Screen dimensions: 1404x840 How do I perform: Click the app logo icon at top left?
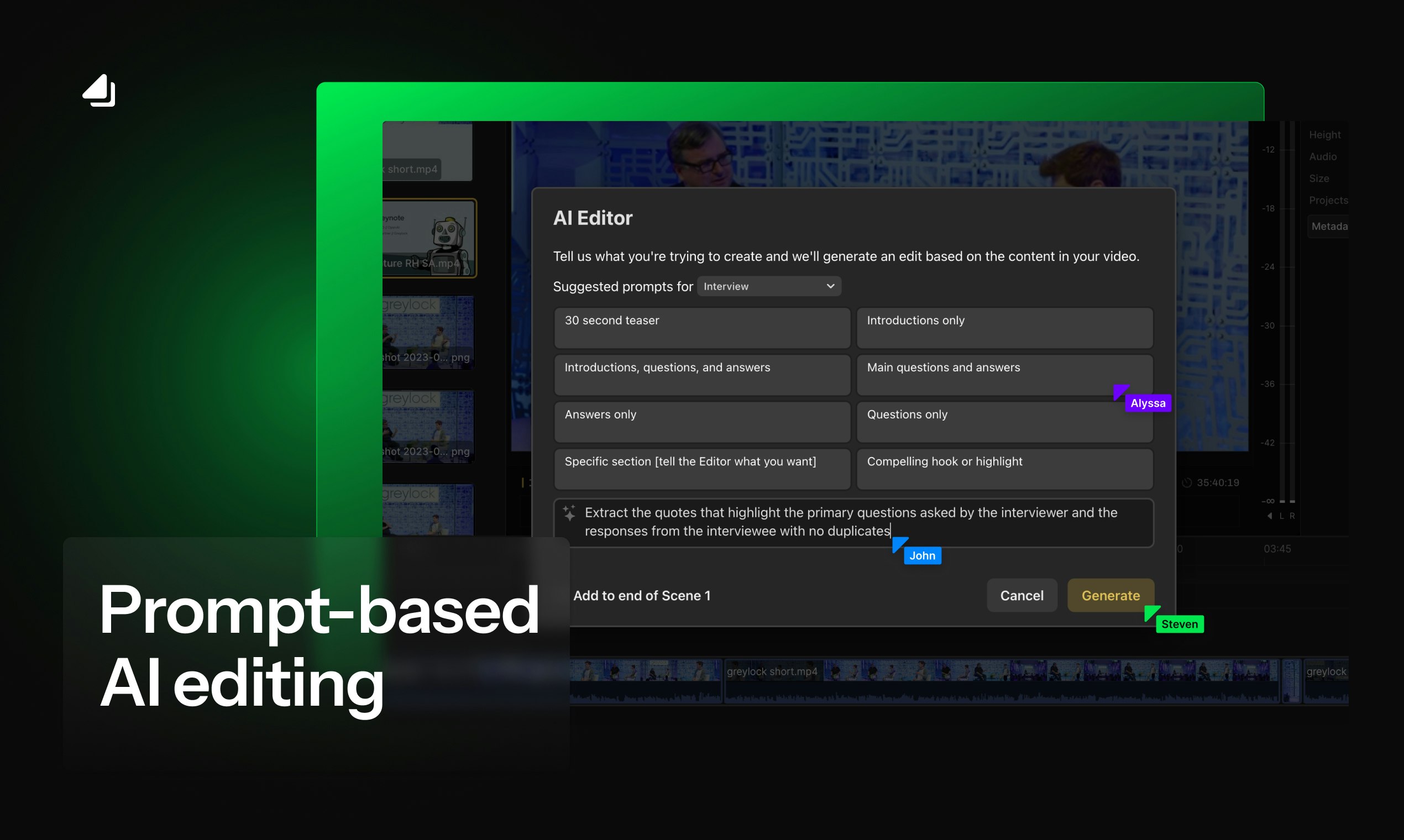tap(99, 91)
